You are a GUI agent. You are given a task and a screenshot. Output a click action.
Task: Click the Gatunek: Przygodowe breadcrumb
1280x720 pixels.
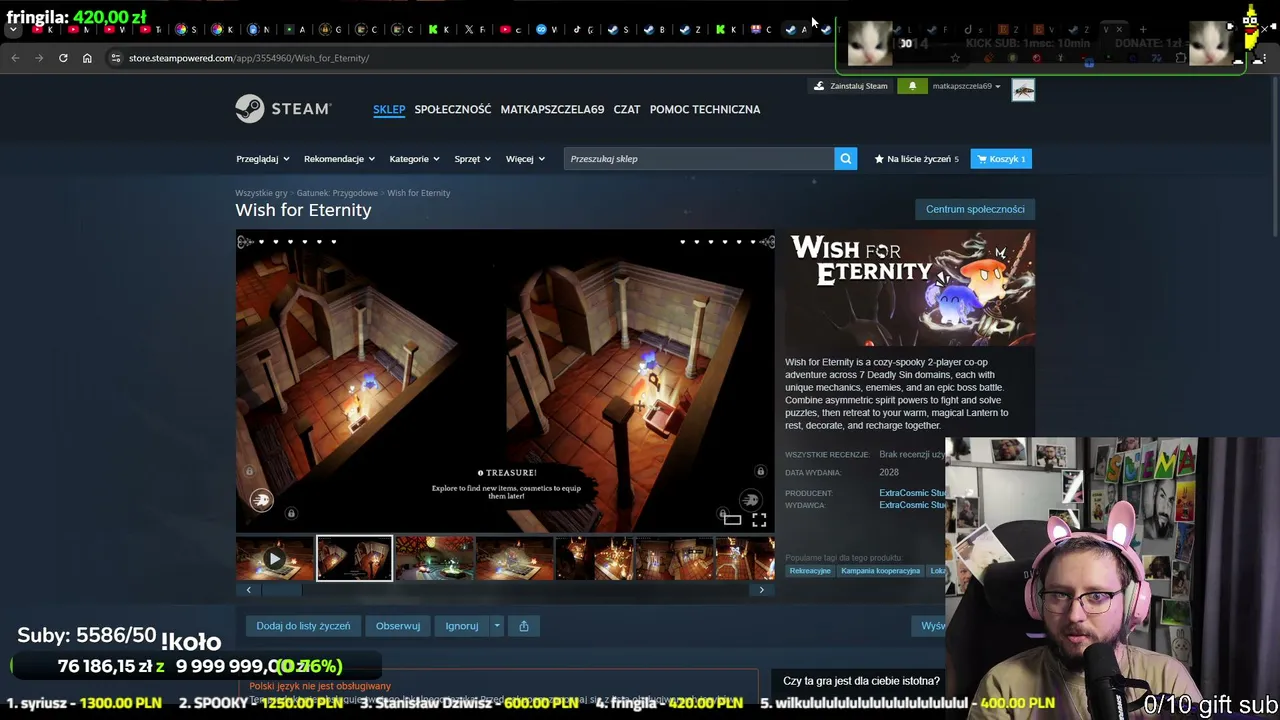point(337,193)
